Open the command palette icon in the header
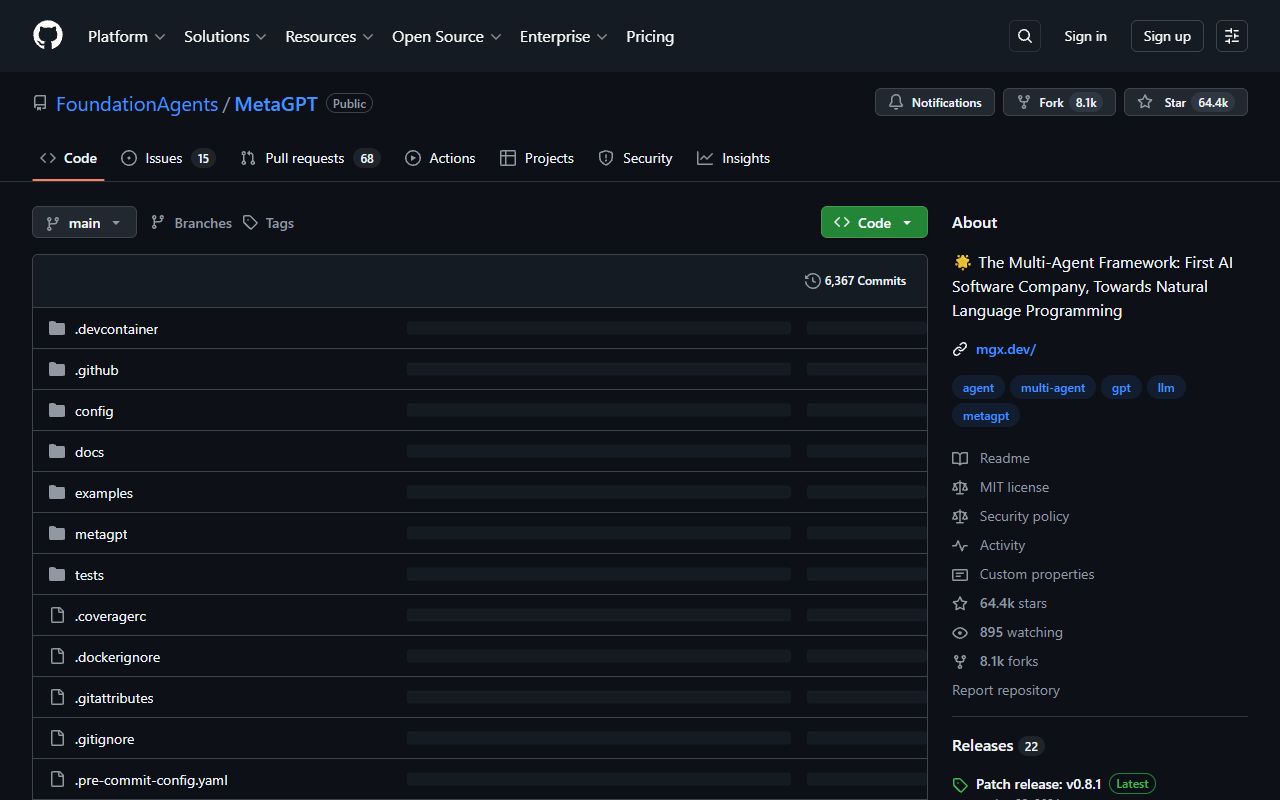1280x800 pixels. tap(1231, 36)
